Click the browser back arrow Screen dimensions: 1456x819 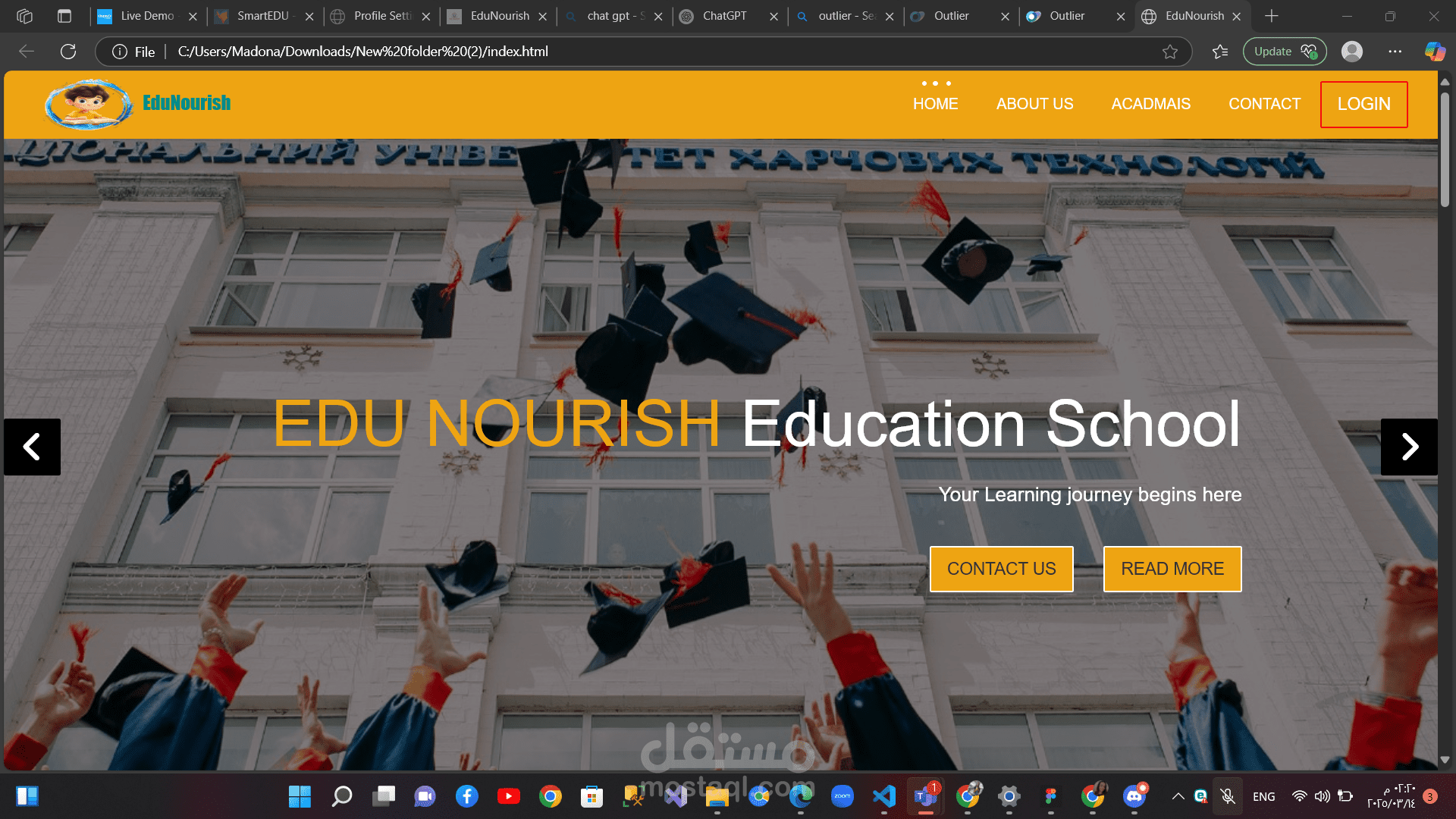[27, 52]
